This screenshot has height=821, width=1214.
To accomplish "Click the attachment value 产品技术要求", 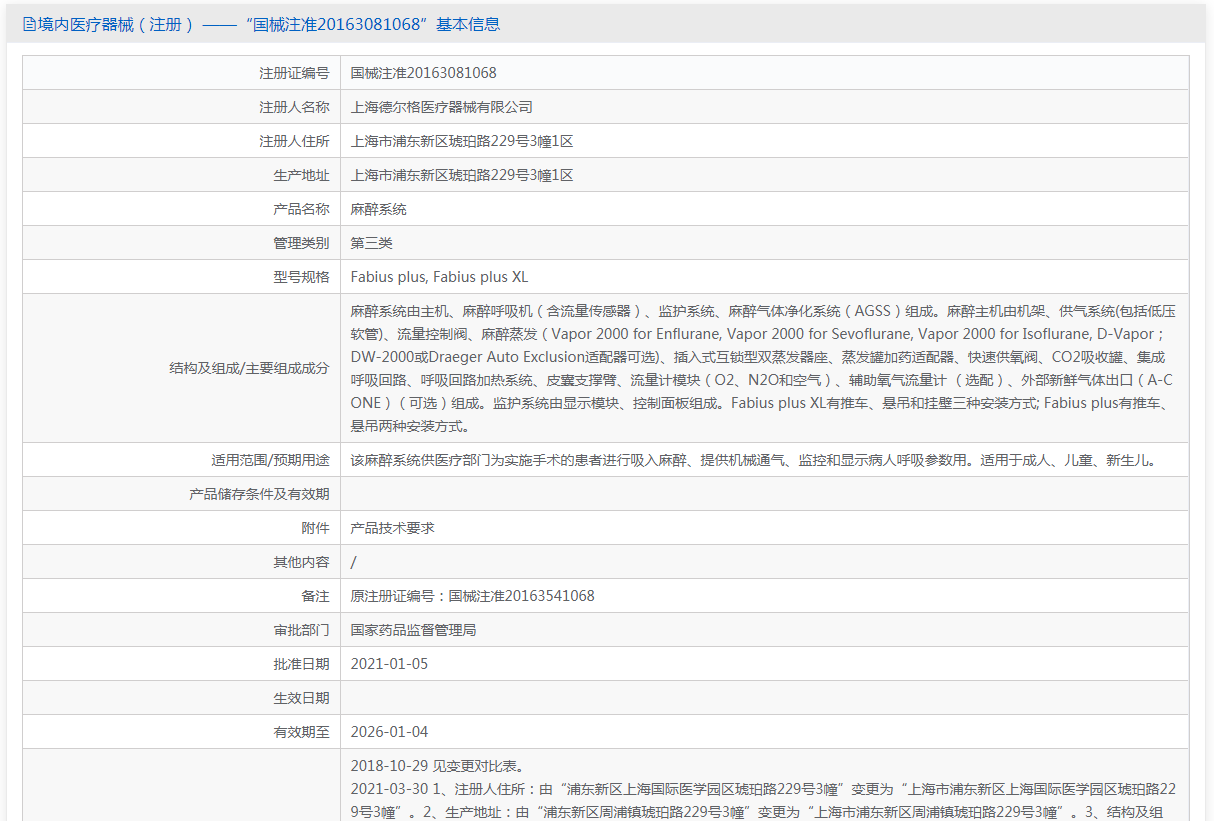I will pos(392,528).
